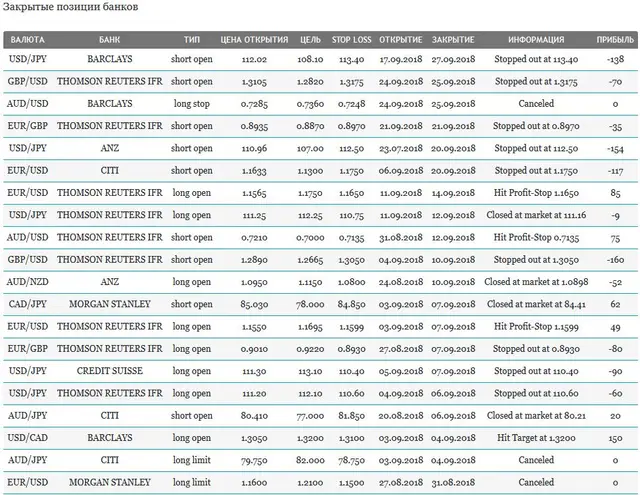
Task: Click opening price 85.030
Action: (x=254, y=305)
